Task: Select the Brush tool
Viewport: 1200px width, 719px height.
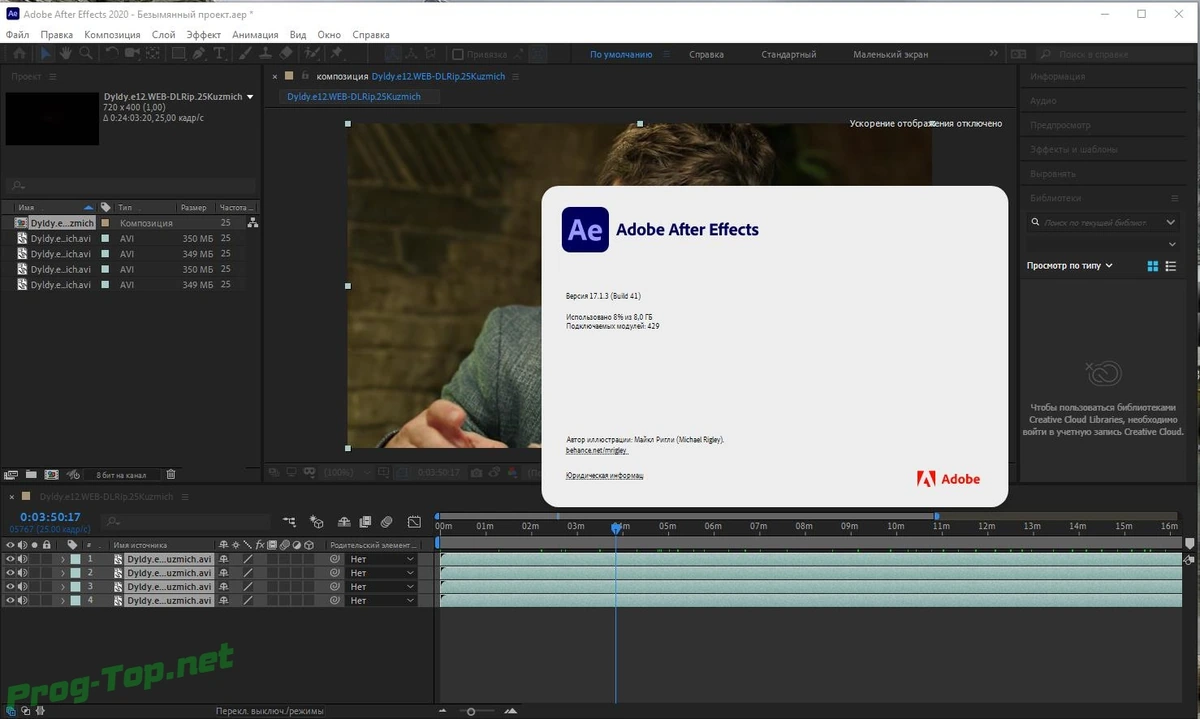Action: pos(244,54)
